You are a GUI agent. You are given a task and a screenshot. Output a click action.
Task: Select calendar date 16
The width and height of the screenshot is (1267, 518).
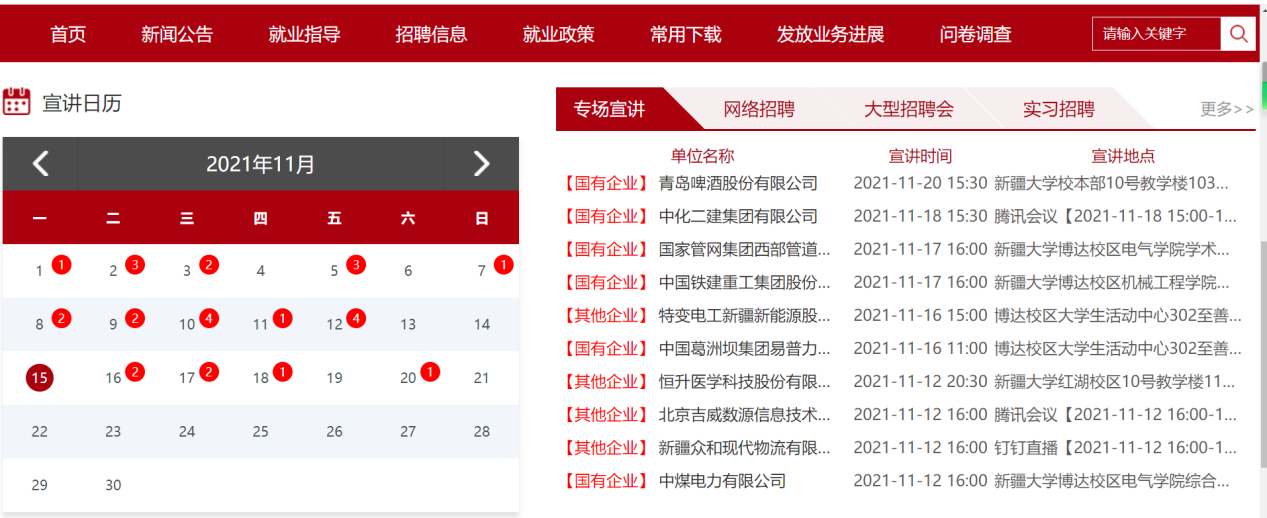point(113,378)
